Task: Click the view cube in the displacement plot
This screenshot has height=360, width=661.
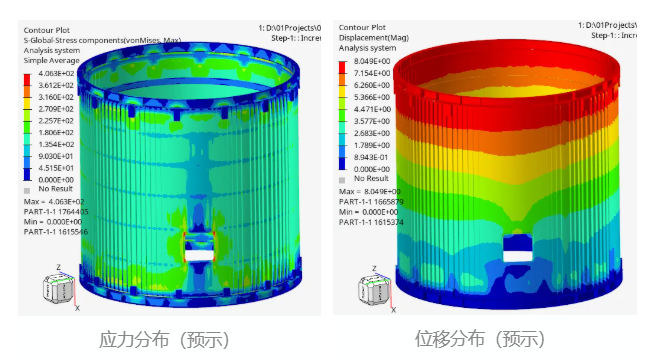Action: tap(373, 290)
